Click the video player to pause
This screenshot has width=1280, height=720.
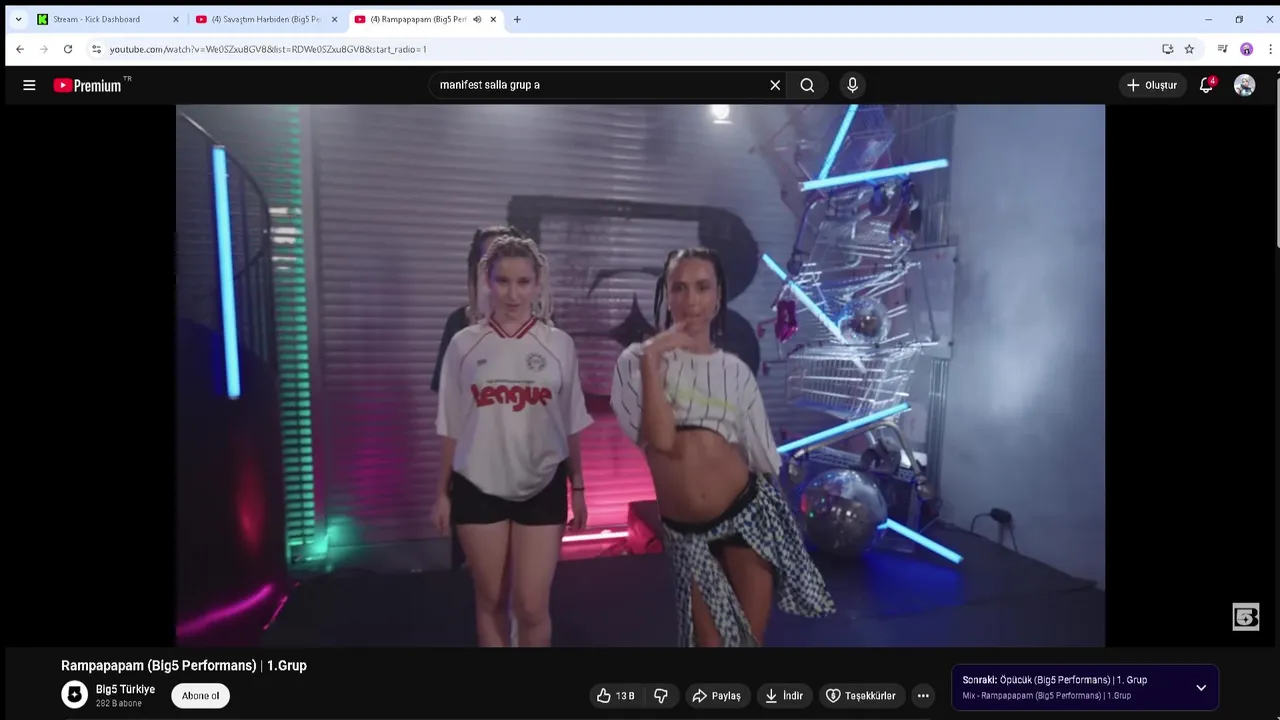tap(640, 375)
